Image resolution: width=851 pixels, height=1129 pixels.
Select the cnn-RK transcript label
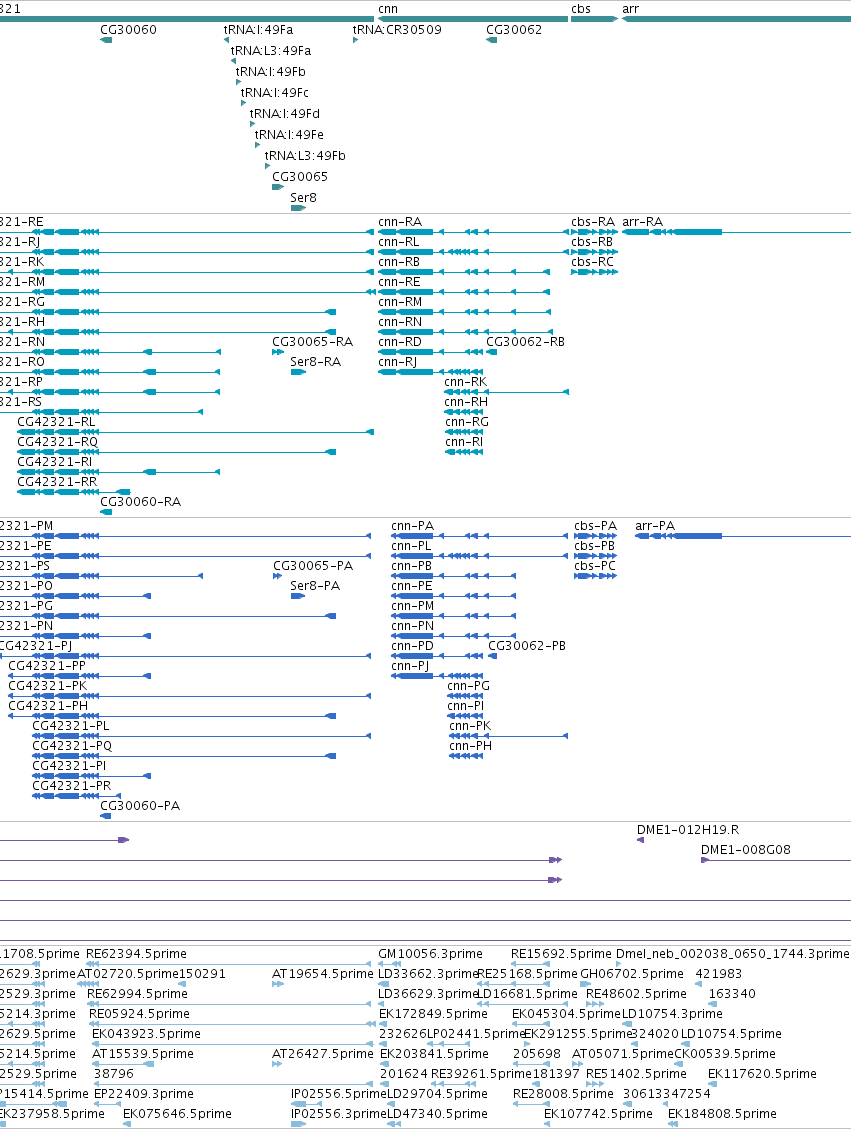click(x=465, y=382)
